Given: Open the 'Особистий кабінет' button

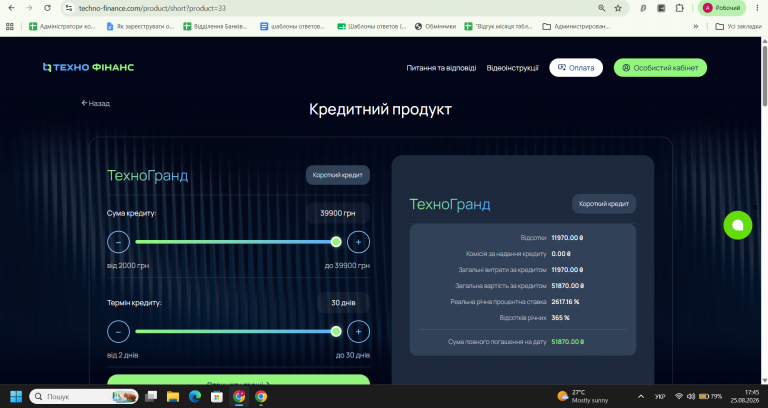Looking at the screenshot, I should (x=660, y=68).
